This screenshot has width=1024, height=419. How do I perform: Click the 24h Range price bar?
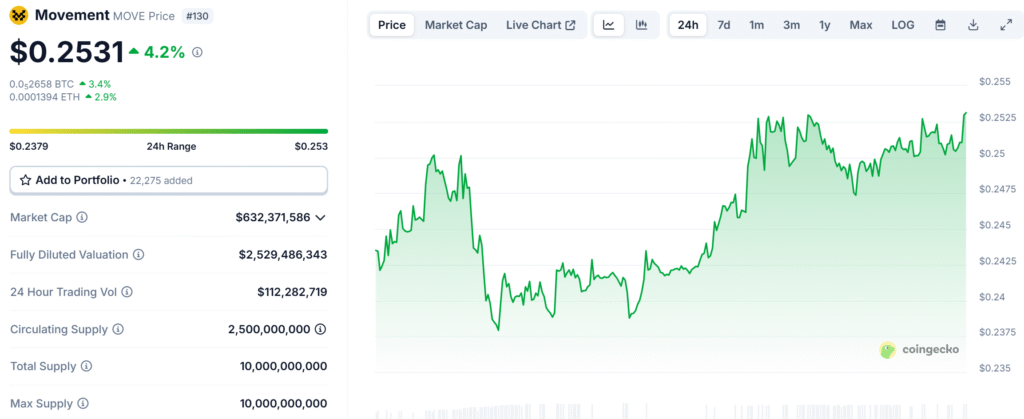tap(168, 131)
